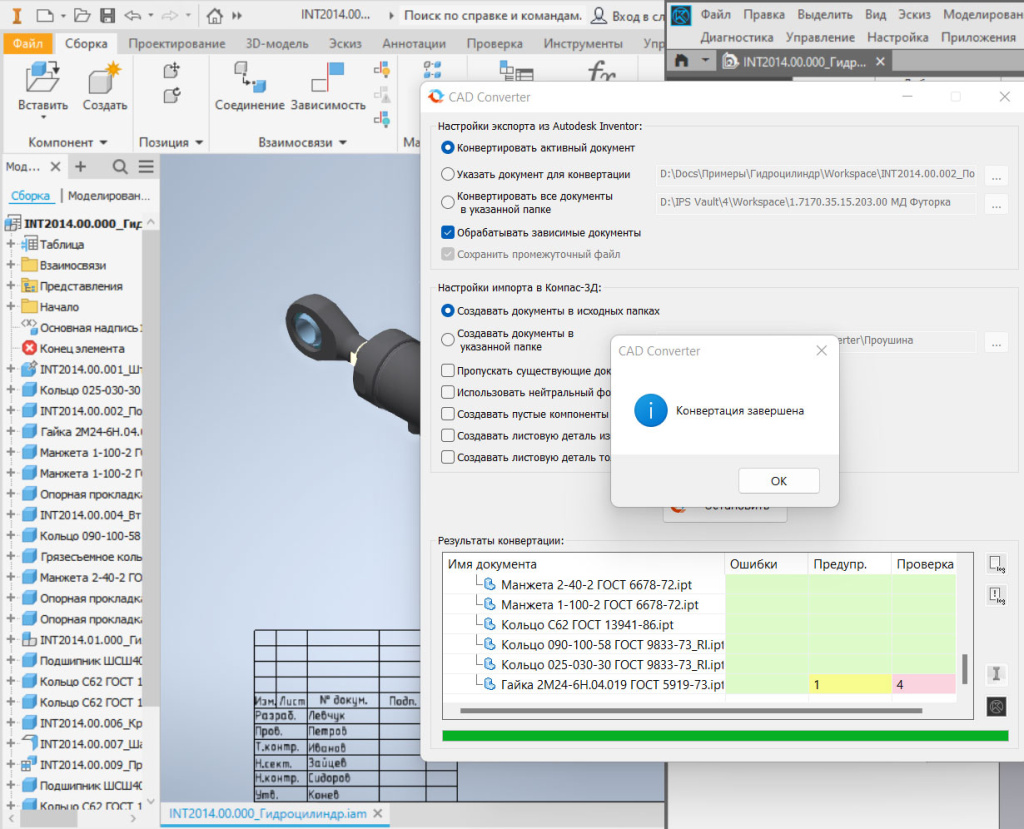Click the browse button for the import folder
Viewport: 1024px width, 829px height.
click(x=996, y=342)
